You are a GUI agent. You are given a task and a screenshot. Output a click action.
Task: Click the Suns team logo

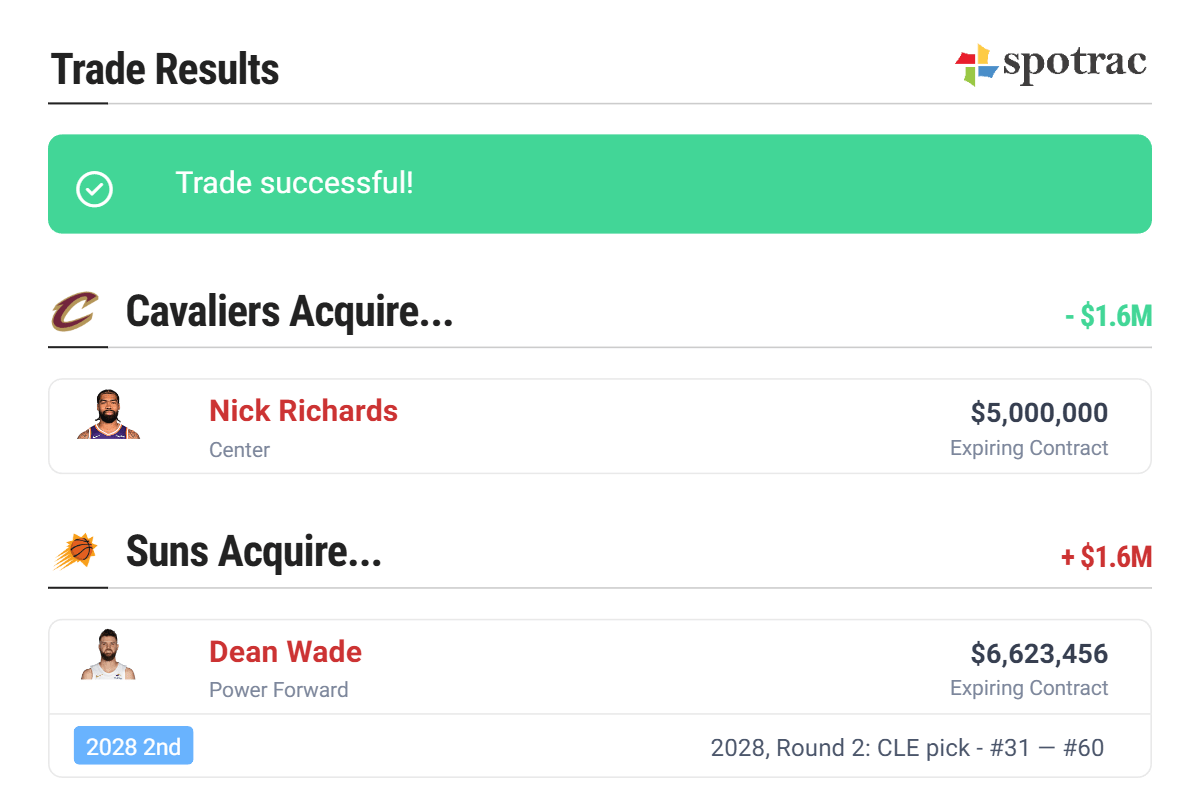coord(75,552)
